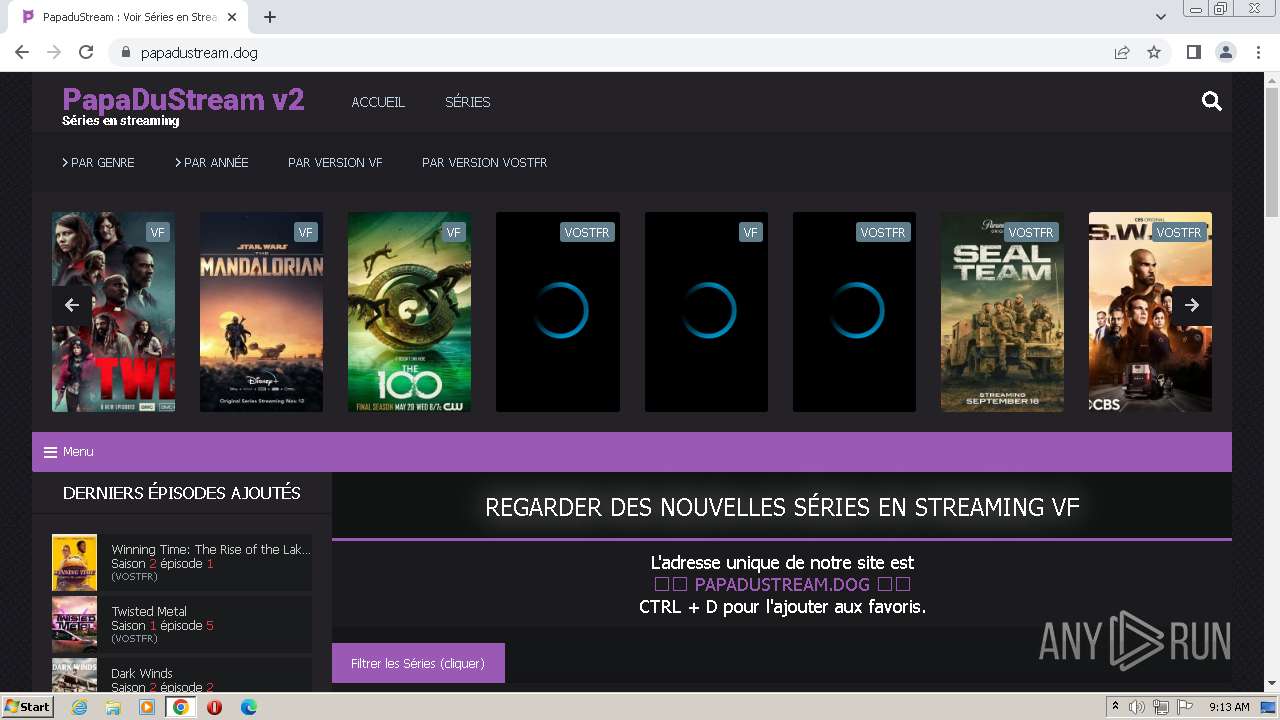Show hidden tray icons arrow

click(1115, 707)
